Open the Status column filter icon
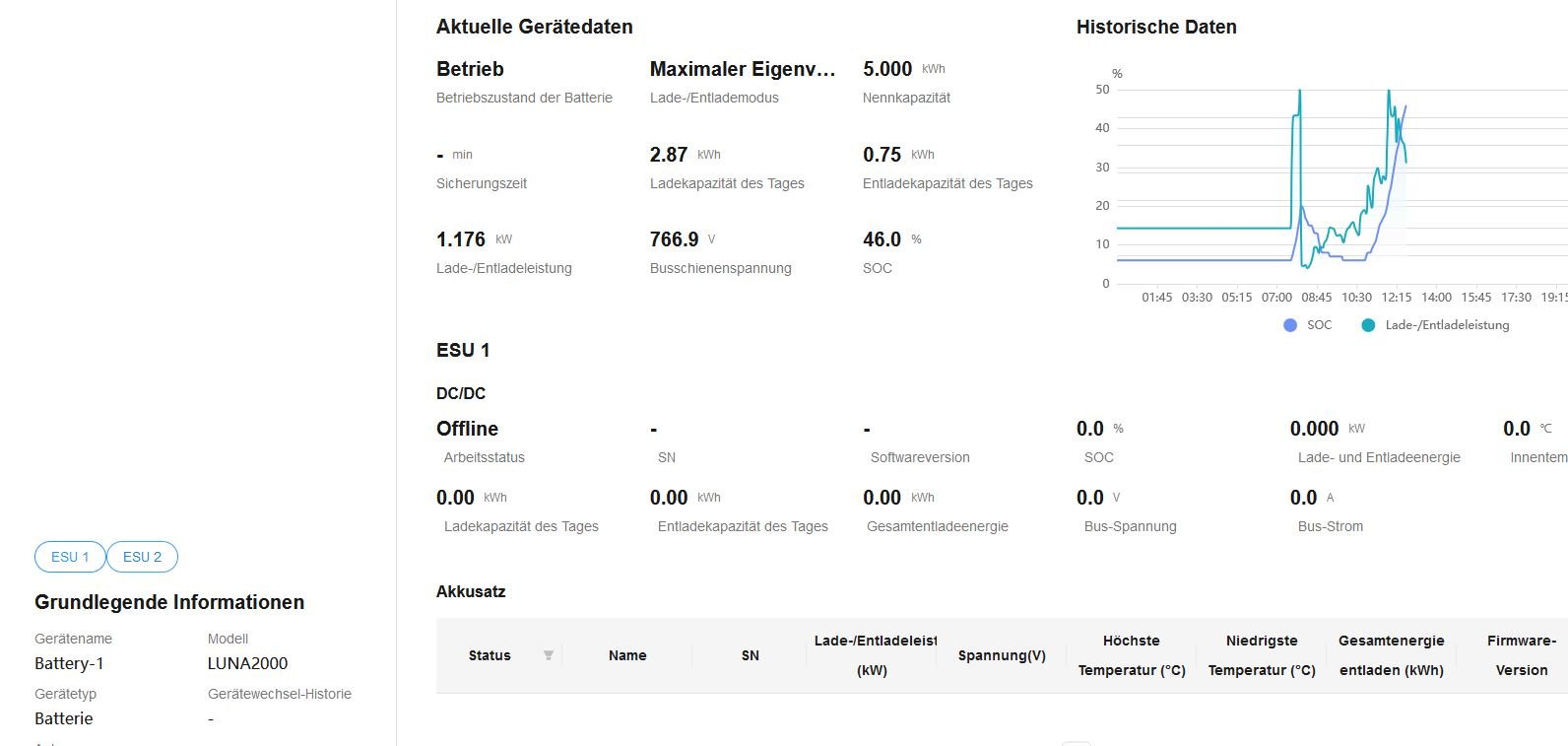 [x=549, y=655]
